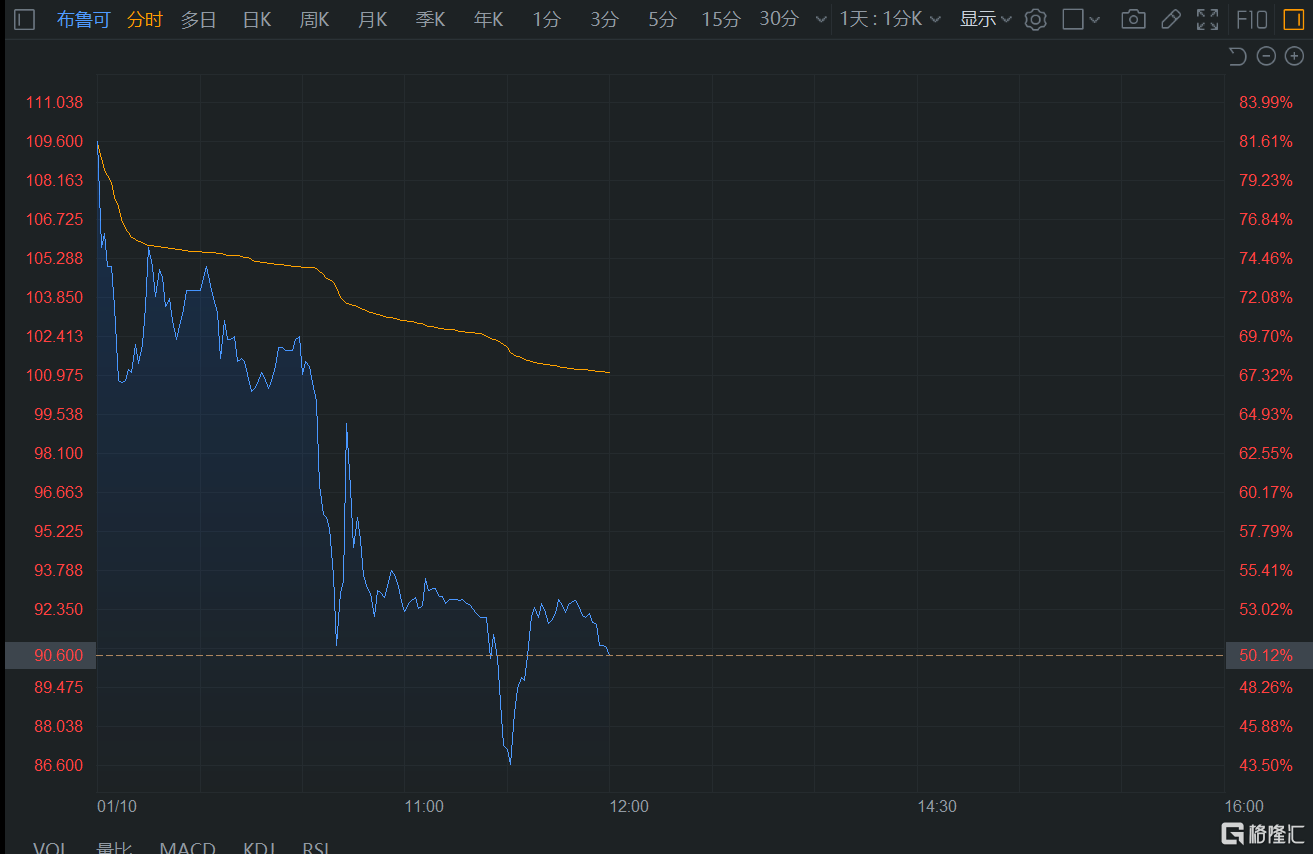Click the 109.600 price axis label
1313x854 pixels.
54,141
